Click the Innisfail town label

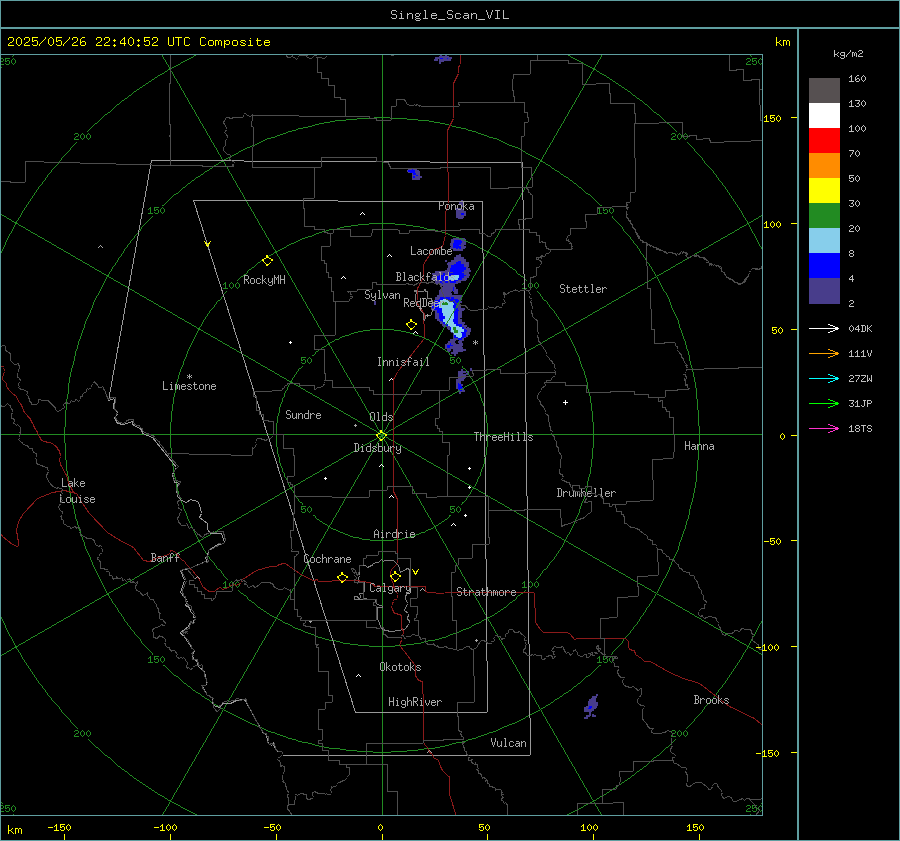click(403, 362)
